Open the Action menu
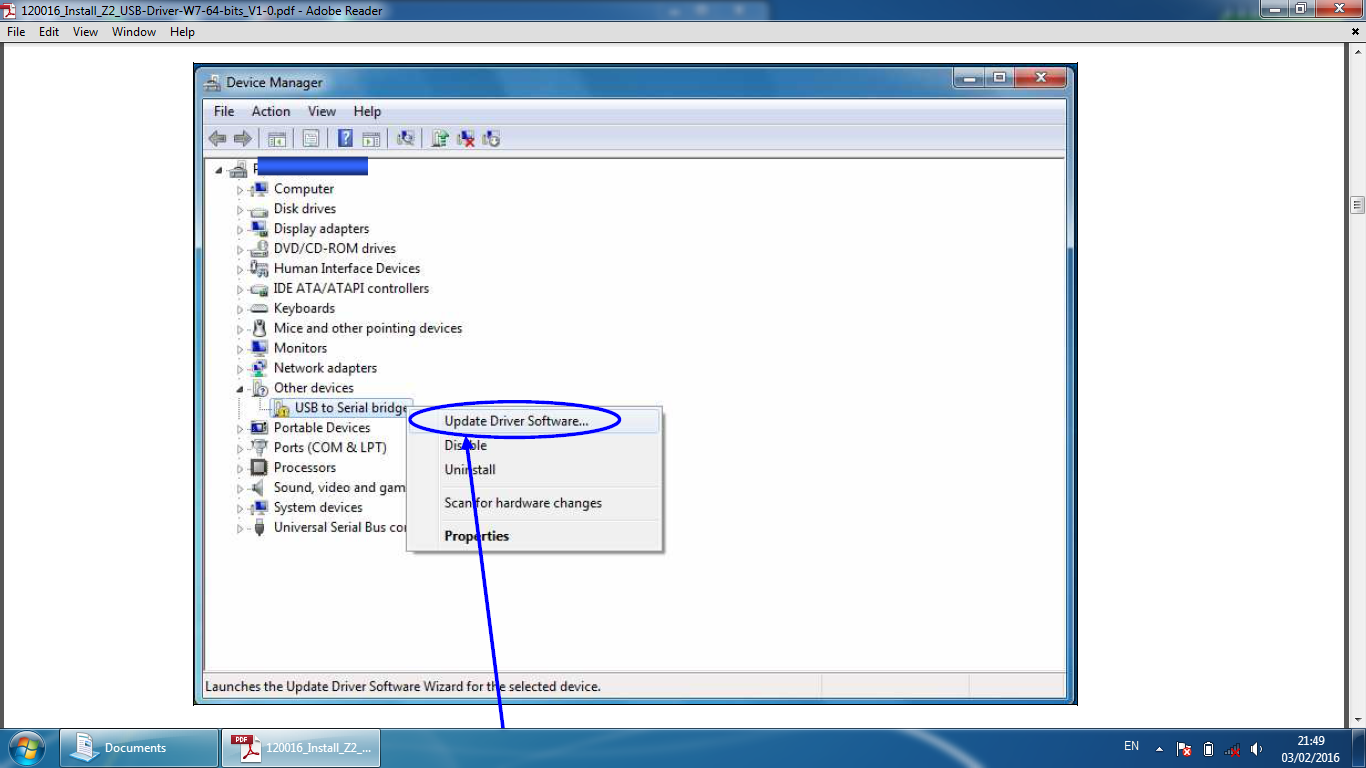This screenshot has height=768, width=1366. (x=270, y=111)
